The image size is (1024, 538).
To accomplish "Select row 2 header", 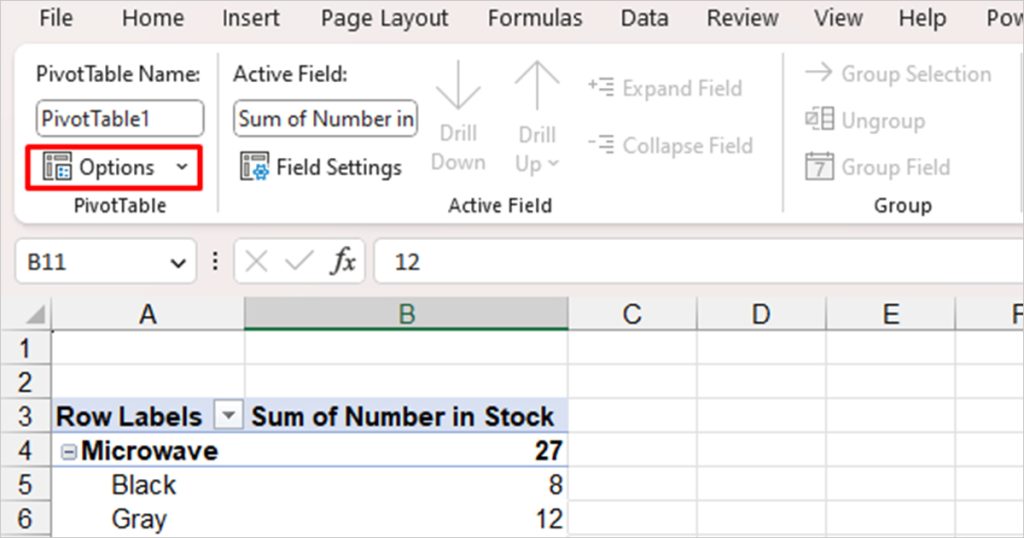I will point(25,382).
